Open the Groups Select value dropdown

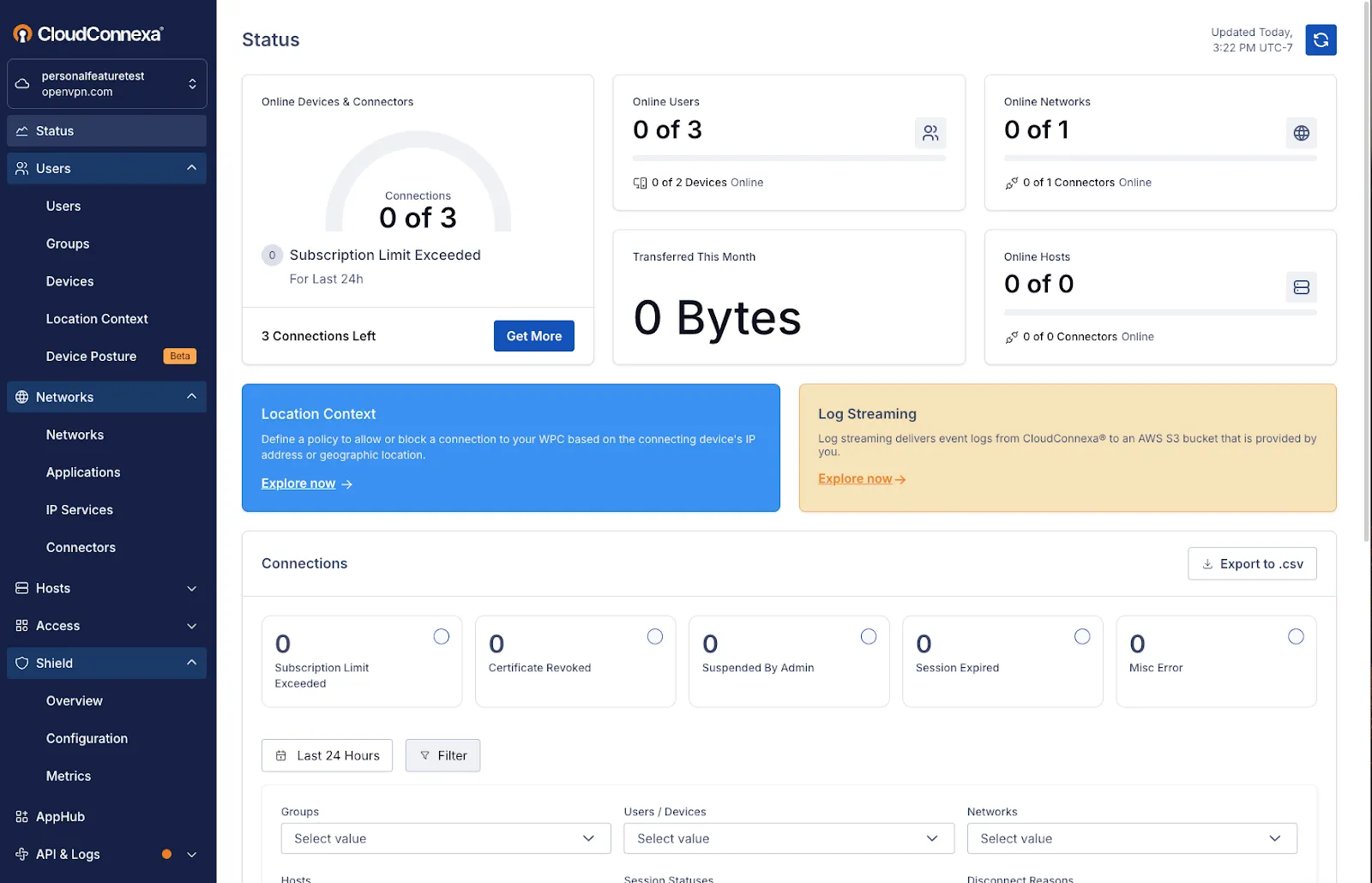click(x=446, y=838)
